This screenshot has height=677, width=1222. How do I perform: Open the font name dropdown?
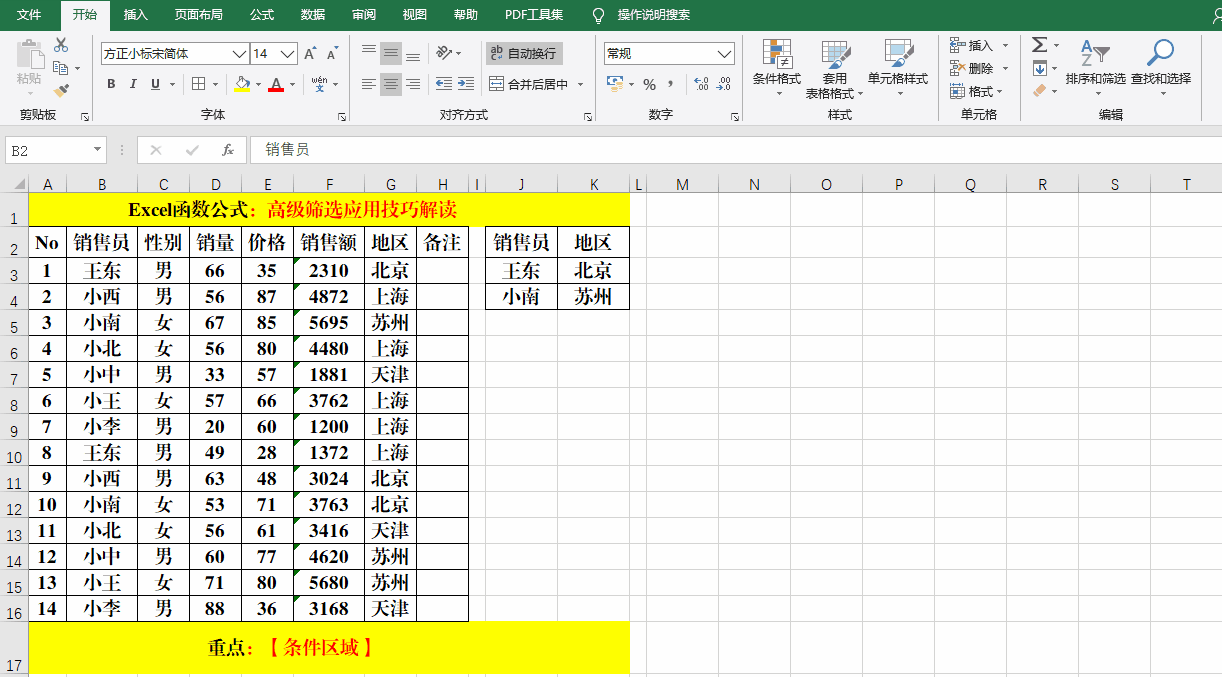239,53
